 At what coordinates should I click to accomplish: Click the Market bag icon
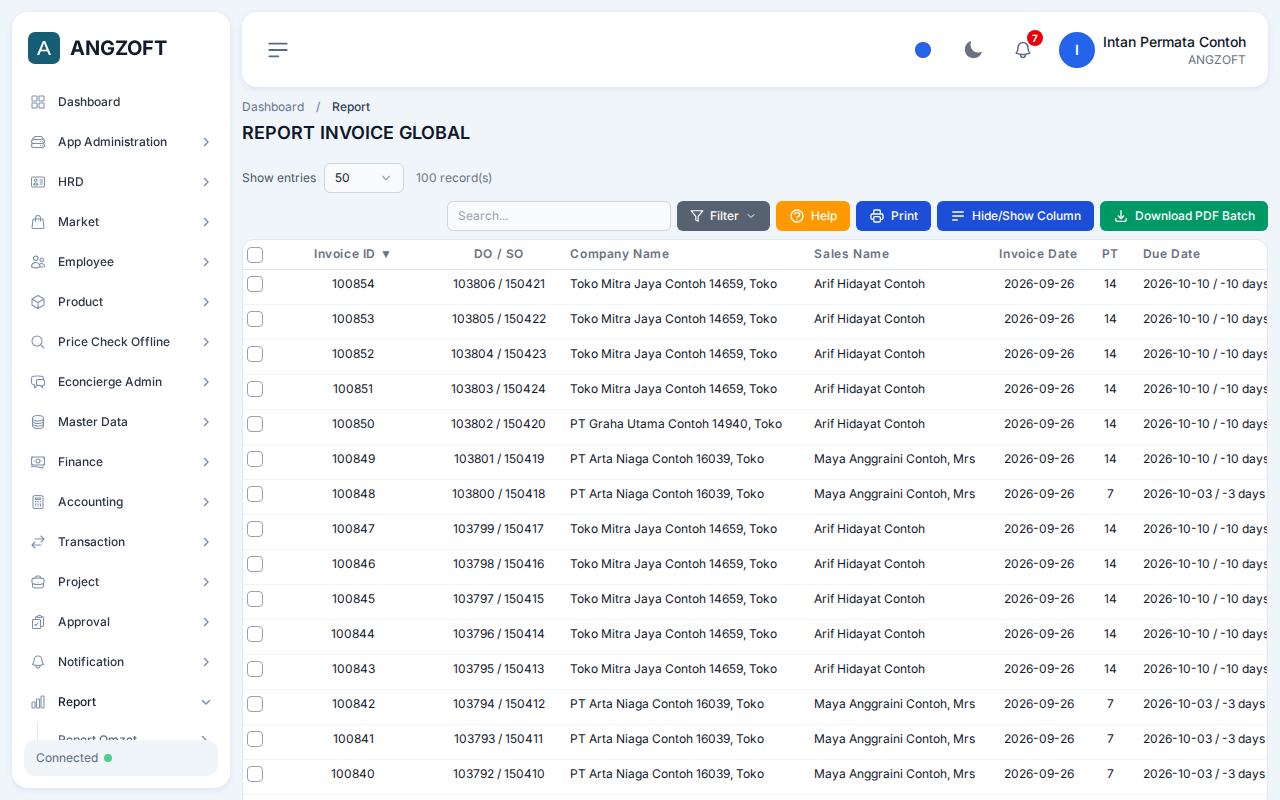click(x=38, y=222)
